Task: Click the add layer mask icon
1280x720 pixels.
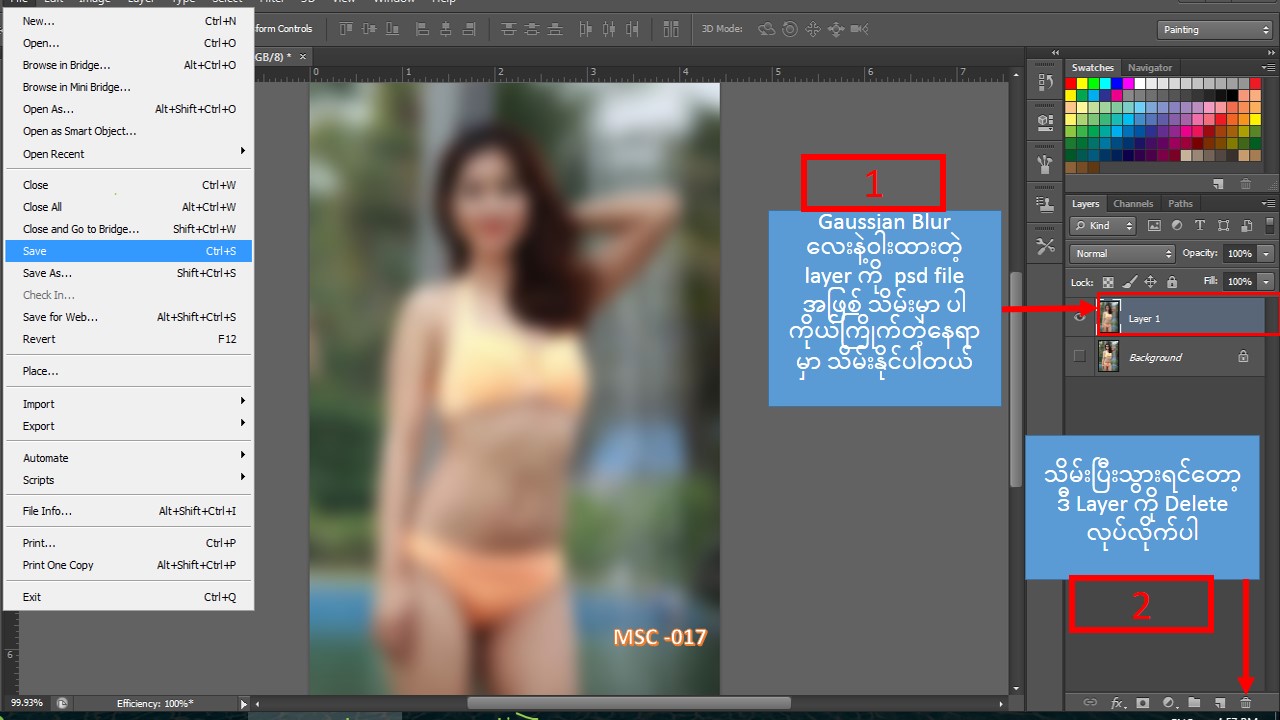Action: (1143, 703)
